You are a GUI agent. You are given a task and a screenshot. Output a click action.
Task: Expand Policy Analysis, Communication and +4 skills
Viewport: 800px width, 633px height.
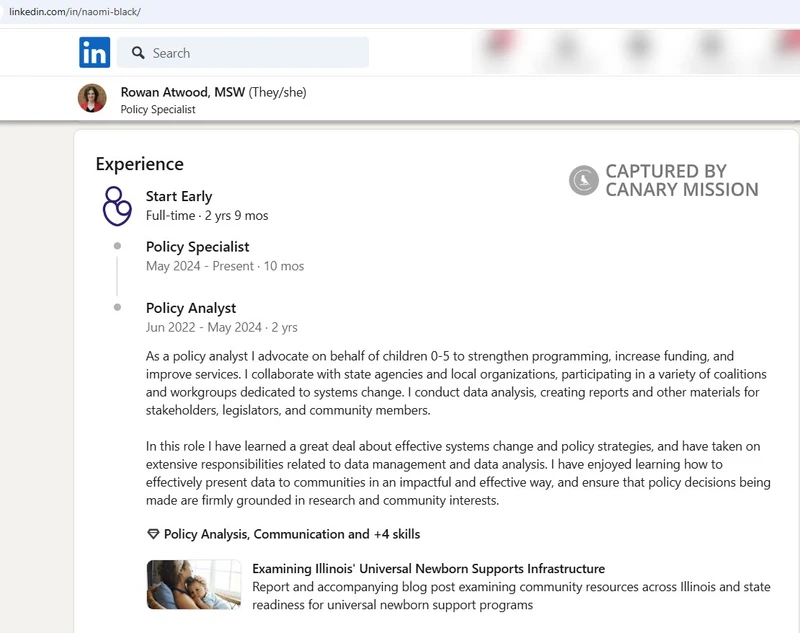click(291, 534)
